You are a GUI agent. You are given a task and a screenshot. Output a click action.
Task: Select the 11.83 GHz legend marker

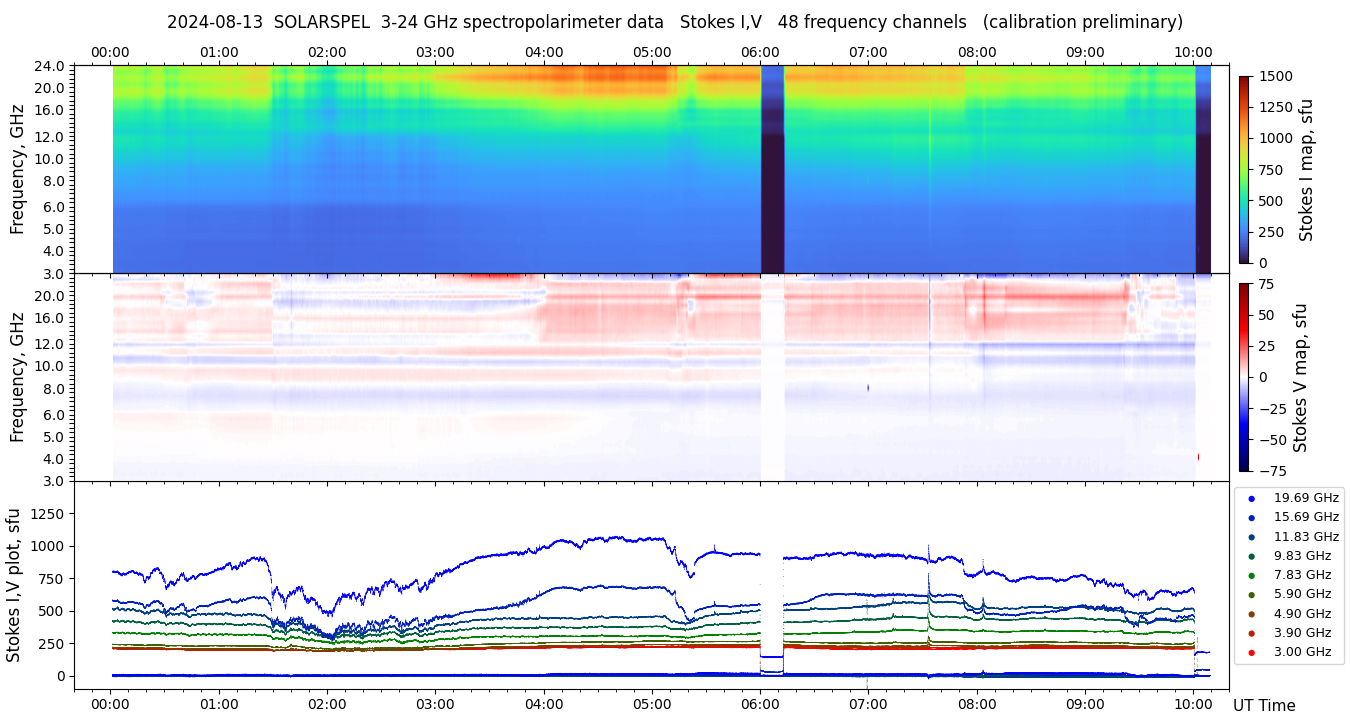pos(1251,537)
